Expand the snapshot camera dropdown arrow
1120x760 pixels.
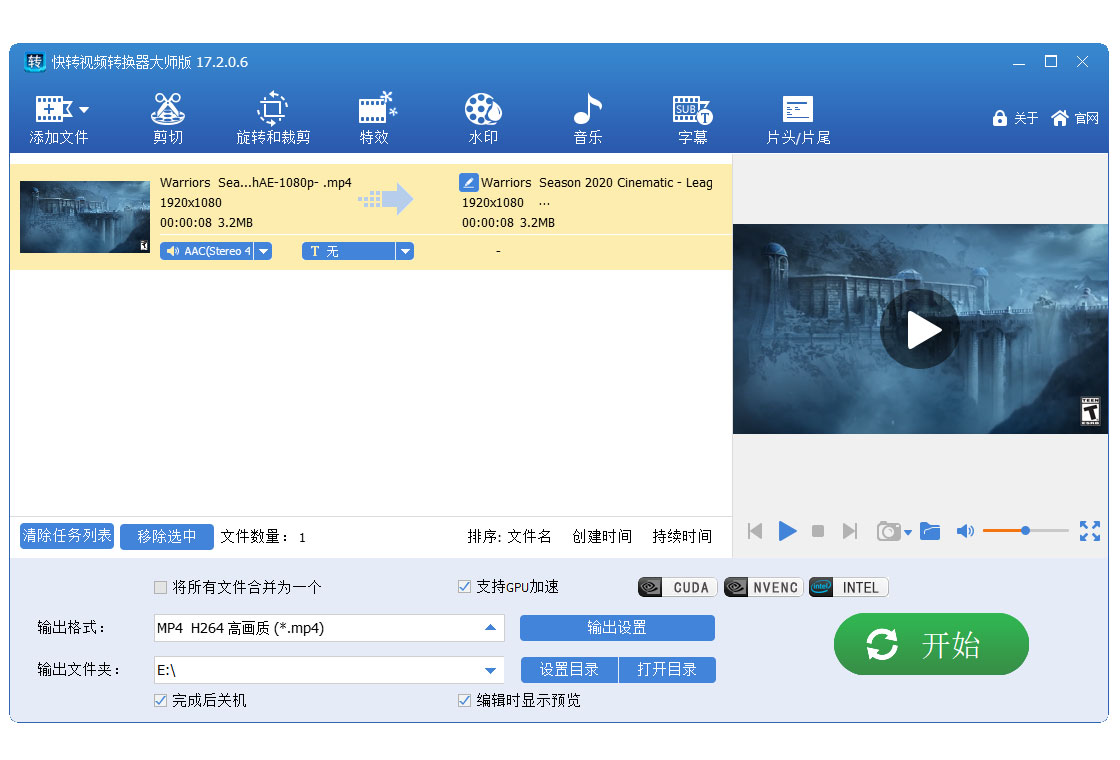[x=908, y=532]
